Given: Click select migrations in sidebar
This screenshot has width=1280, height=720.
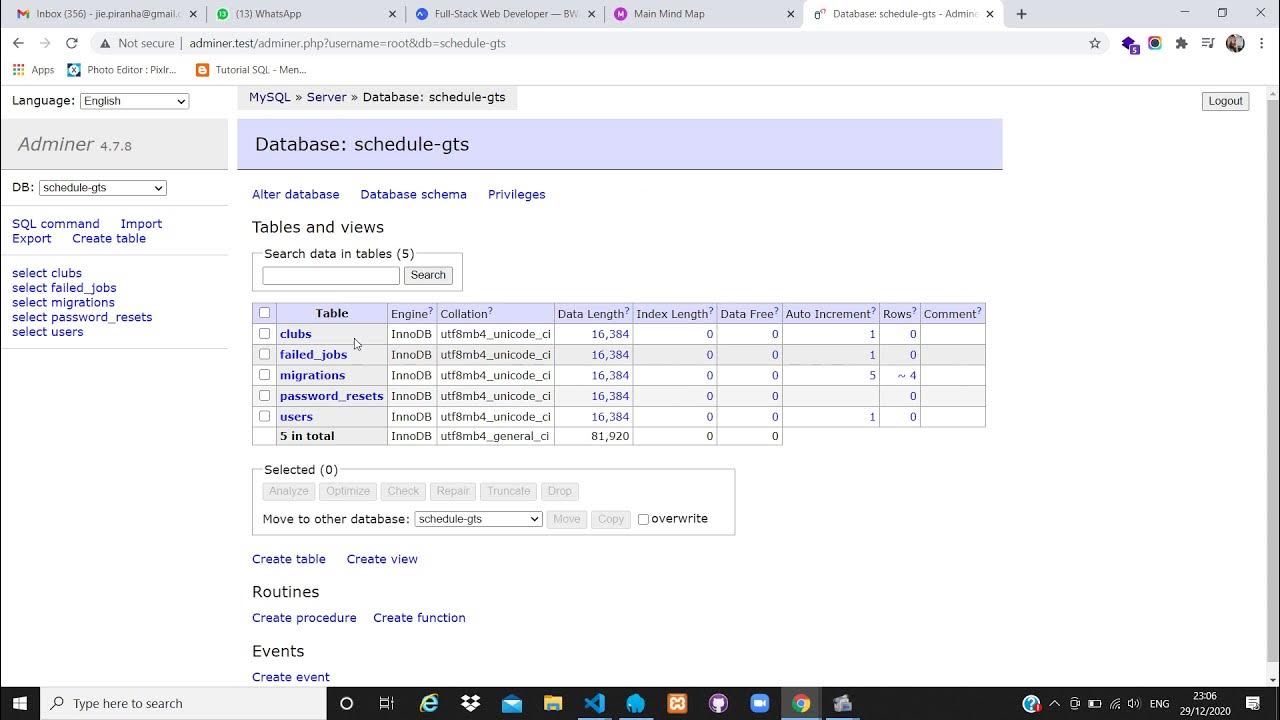Looking at the screenshot, I should coord(63,302).
